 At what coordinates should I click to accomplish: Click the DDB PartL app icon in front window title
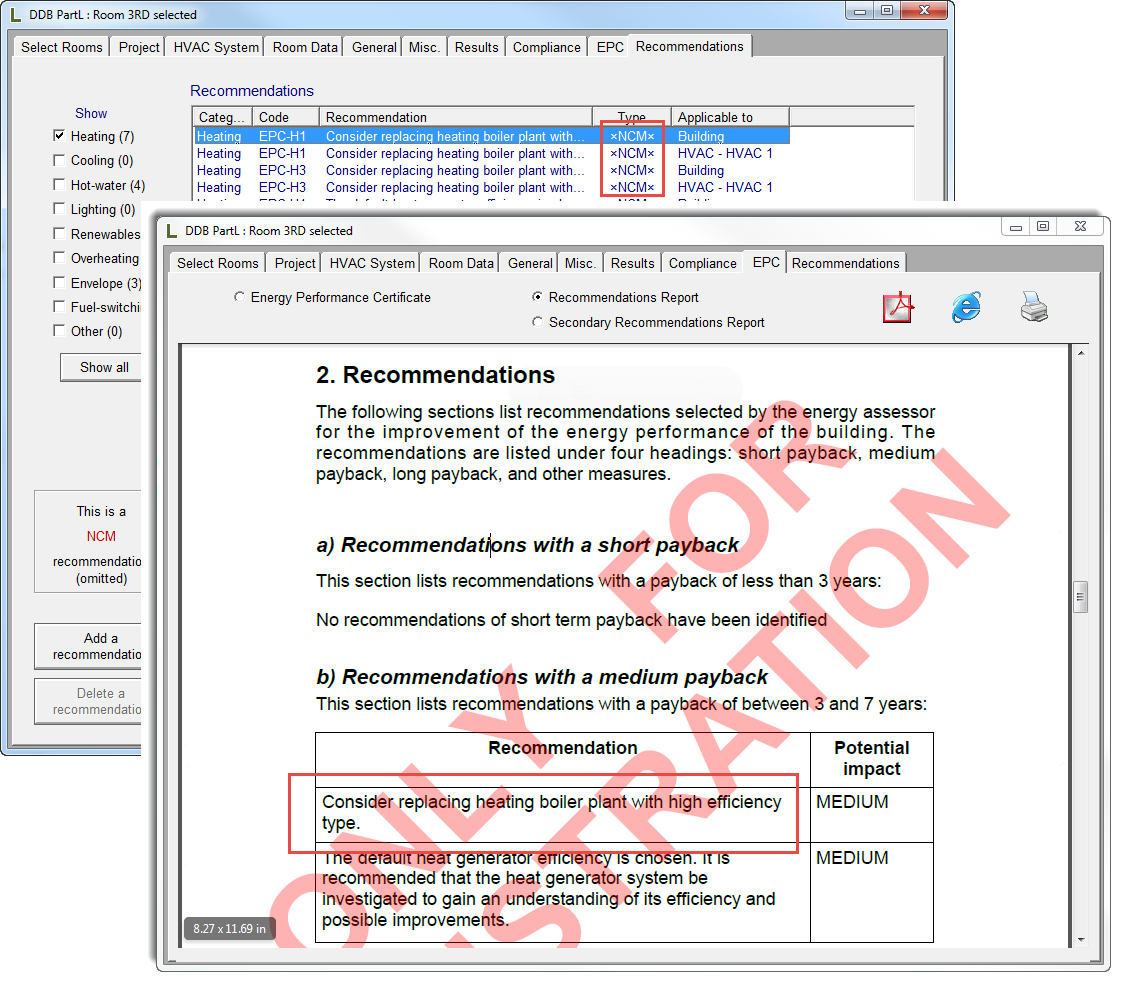pos(172,230)
